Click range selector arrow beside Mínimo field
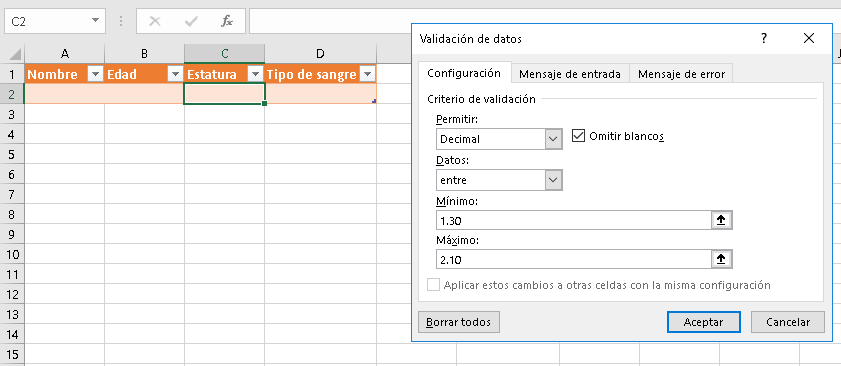Image resolution: width=841 pixels, height=366 pixels. (721, 220)
